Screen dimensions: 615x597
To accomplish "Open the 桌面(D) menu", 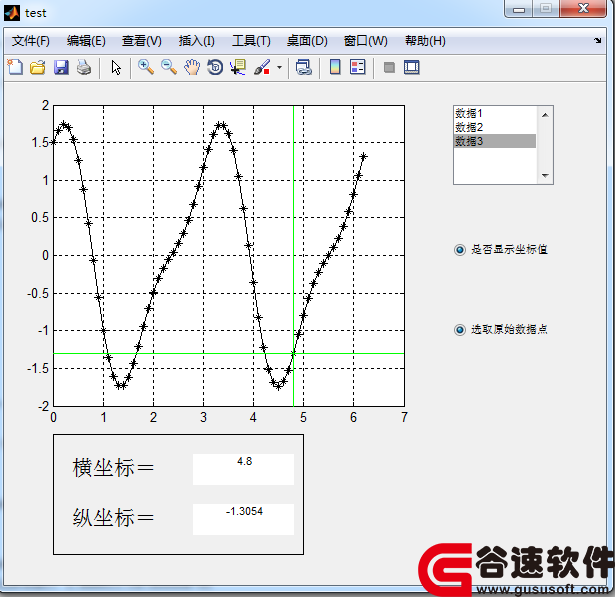I will [307, 41].
